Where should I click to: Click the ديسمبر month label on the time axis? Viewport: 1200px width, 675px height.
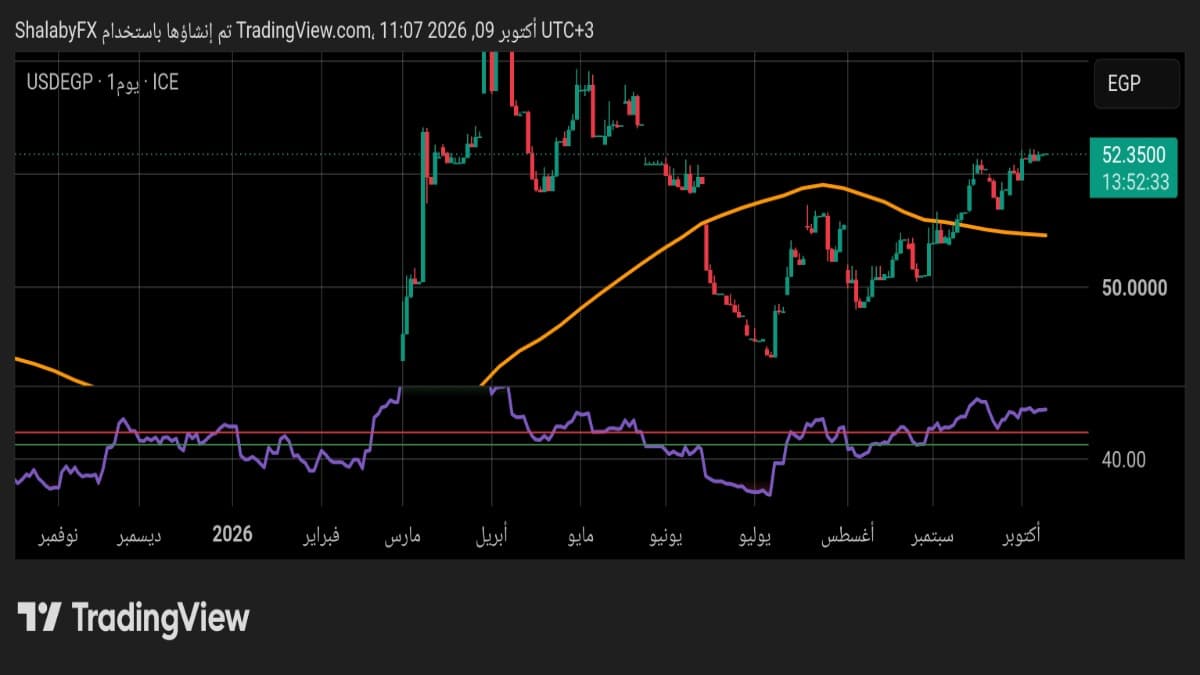pos(140,537)
